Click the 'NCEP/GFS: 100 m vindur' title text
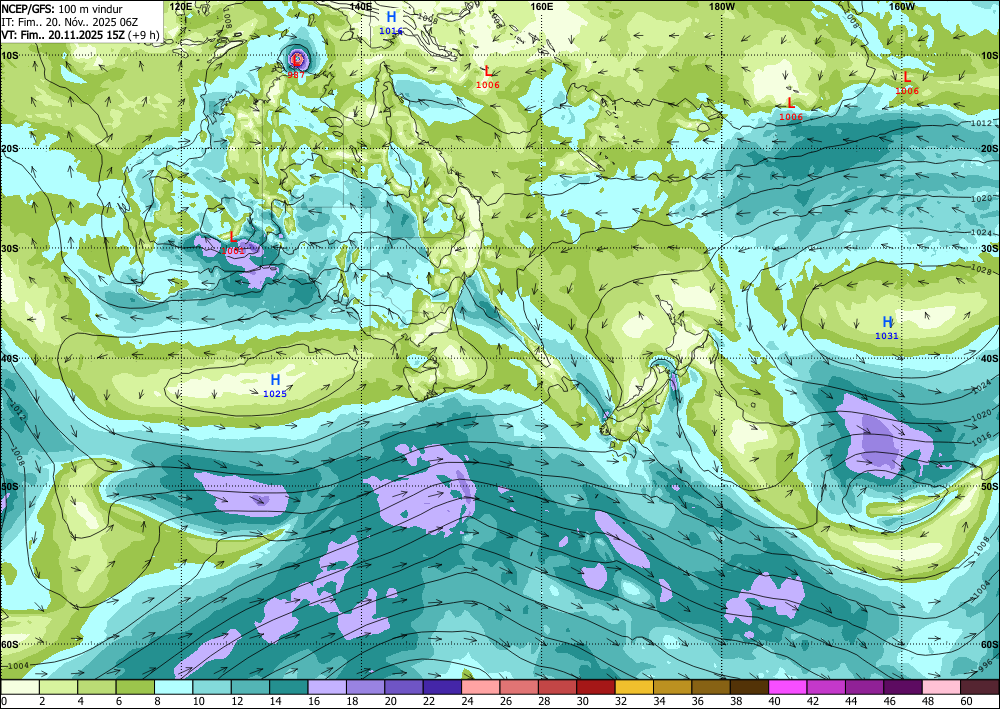This screenshot has width=1000, height=709. (62, 9)
